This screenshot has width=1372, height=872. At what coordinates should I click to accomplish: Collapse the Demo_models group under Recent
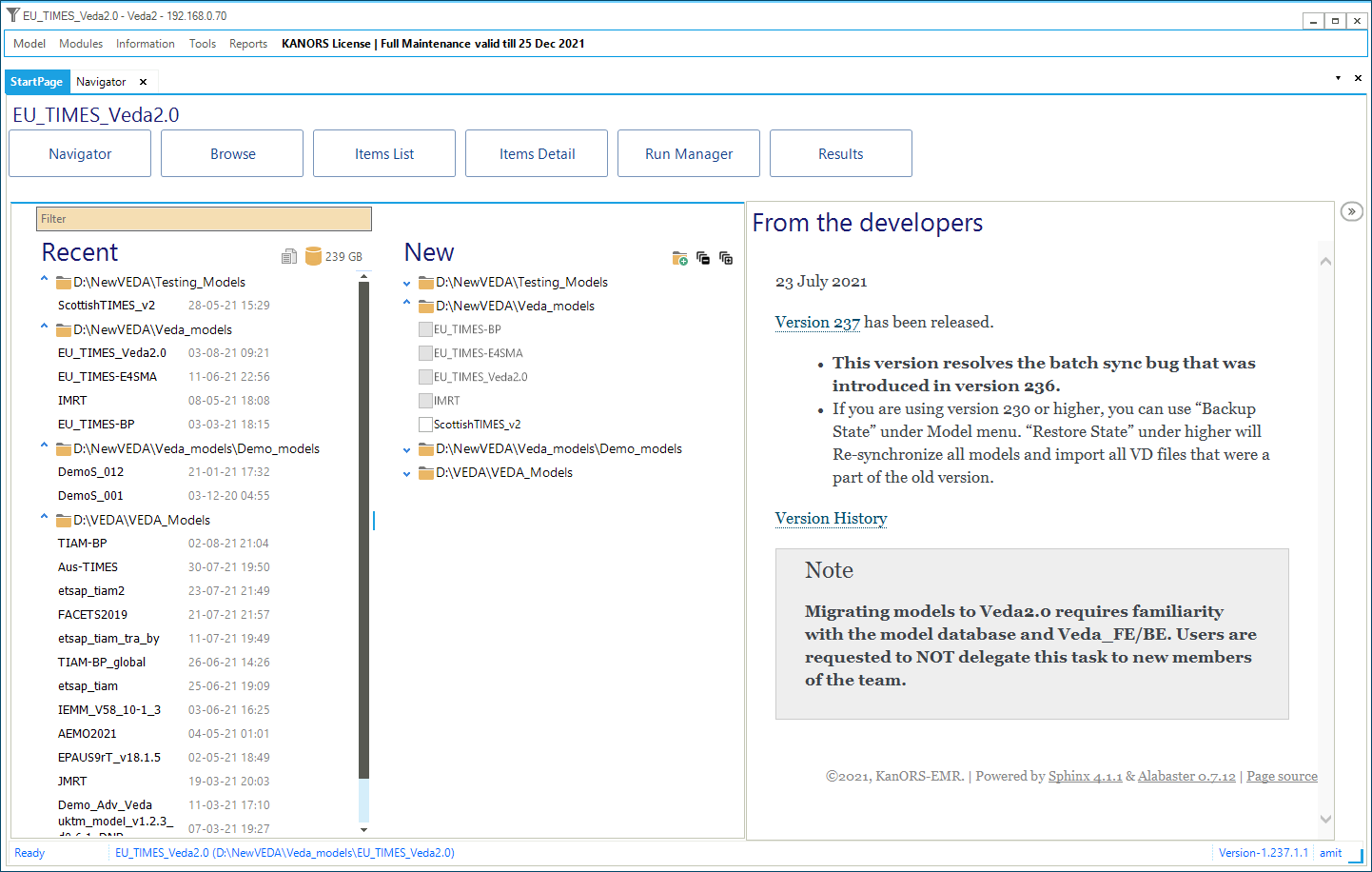coord(44,446)
